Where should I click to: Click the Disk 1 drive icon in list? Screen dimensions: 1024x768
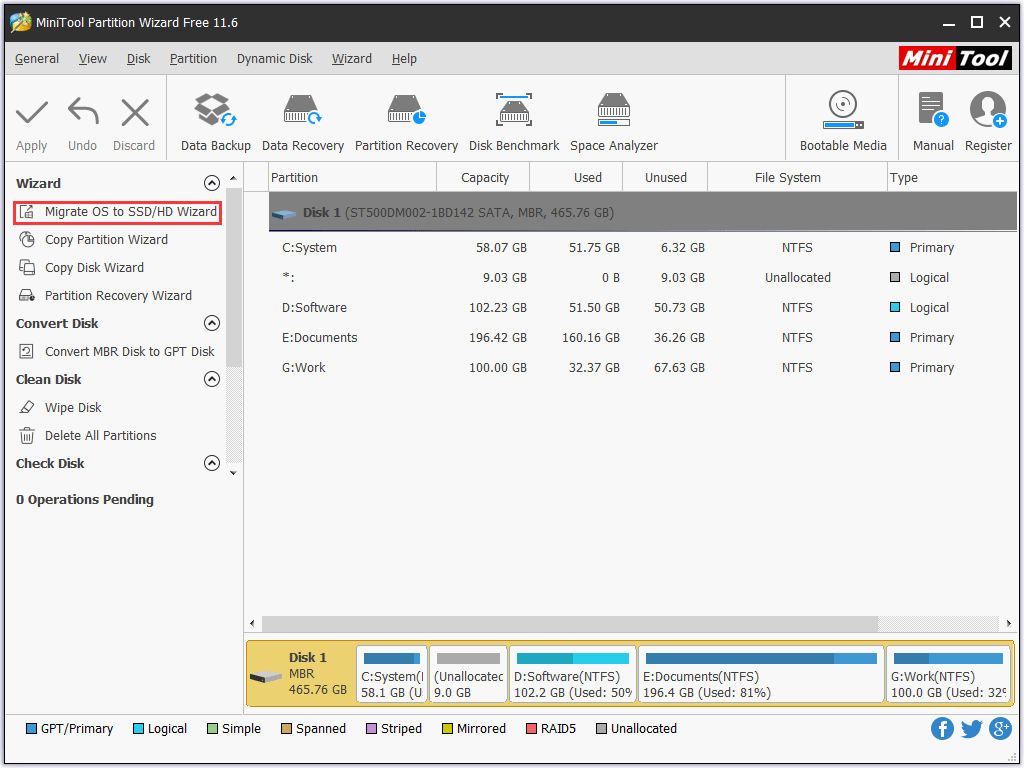[284, 214]
